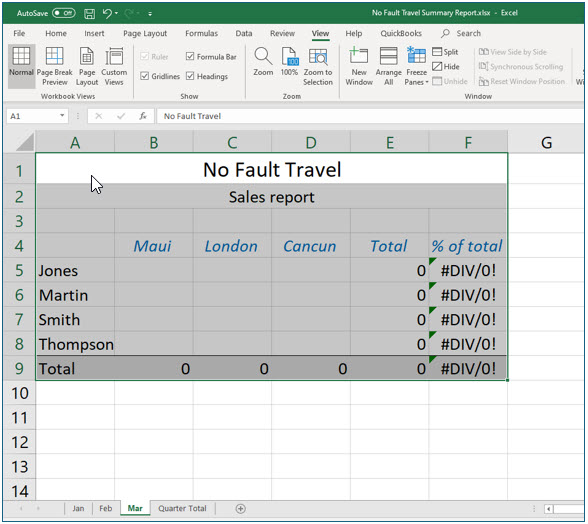Set zoom to 100%
This screenshot has height=524, width=588.
pyautogui.click(x=290, y=62)
